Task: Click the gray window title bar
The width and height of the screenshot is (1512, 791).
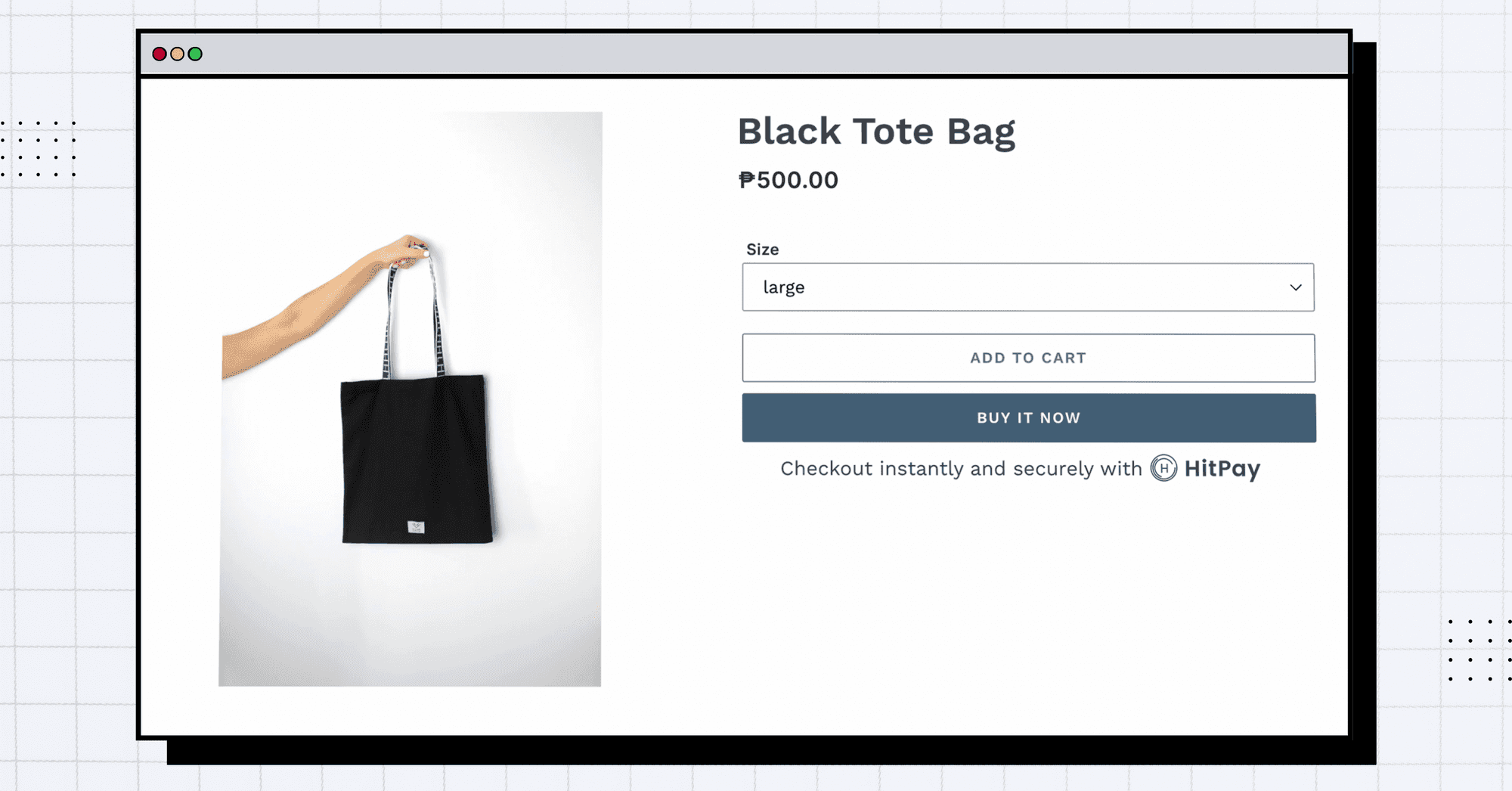Action: (x=745, y=54)
